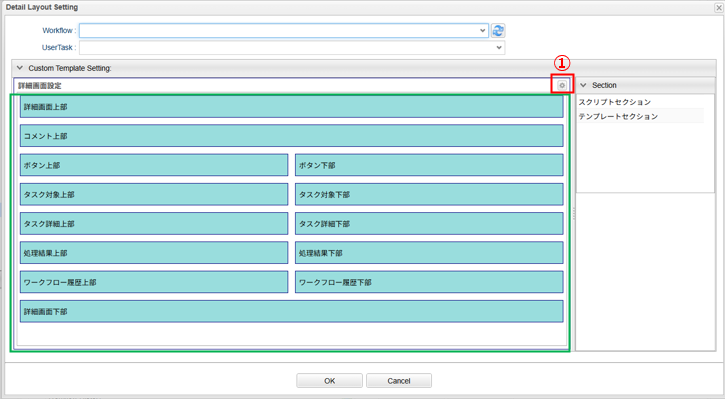This screenshot has height=399, width=726.
Task: Collapse the Custom Template Setting panel
Action: tap(19, 68)
